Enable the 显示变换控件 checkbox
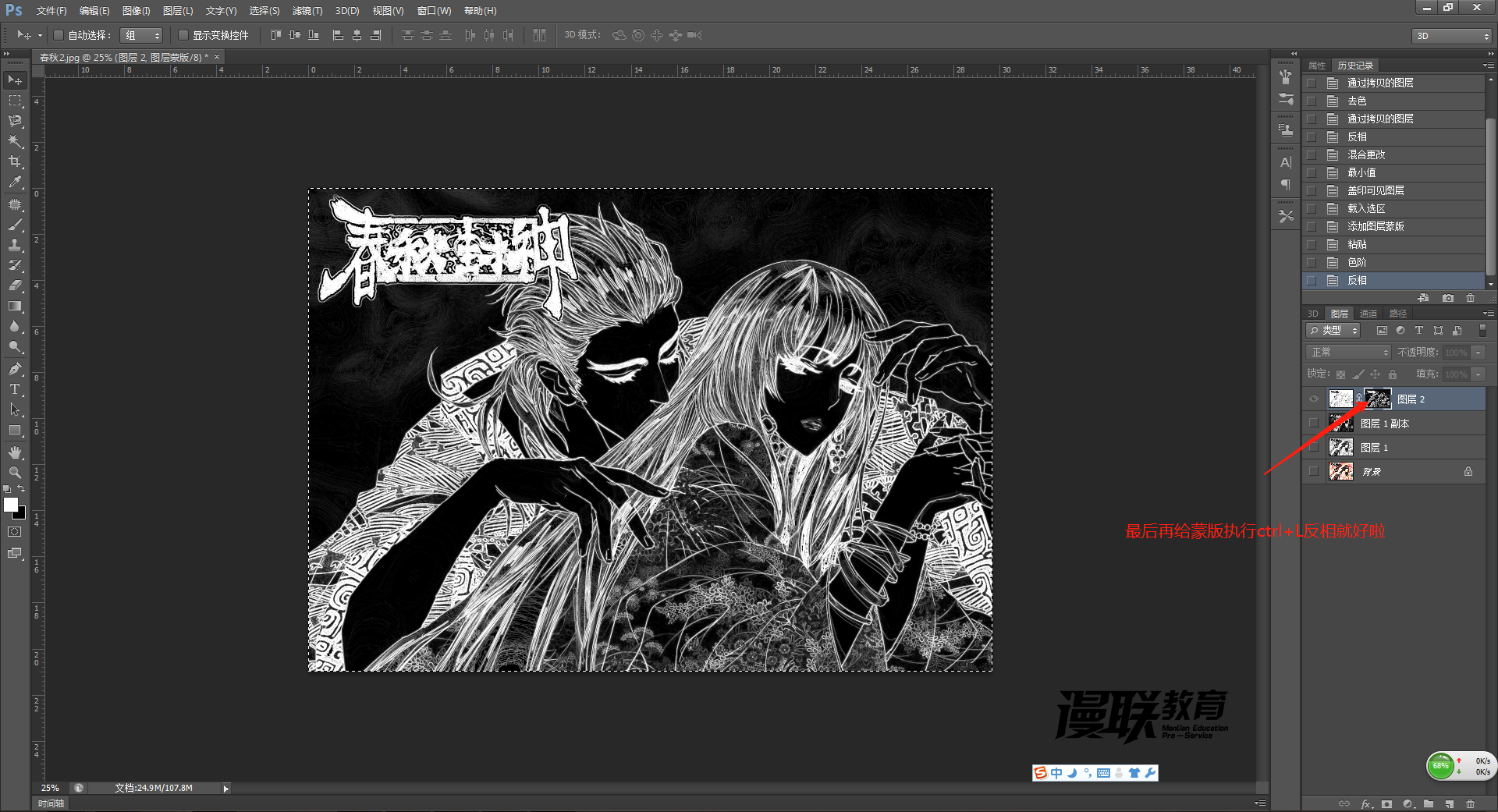This screenshot has height=812, width=1498. [x=183, y=35]
